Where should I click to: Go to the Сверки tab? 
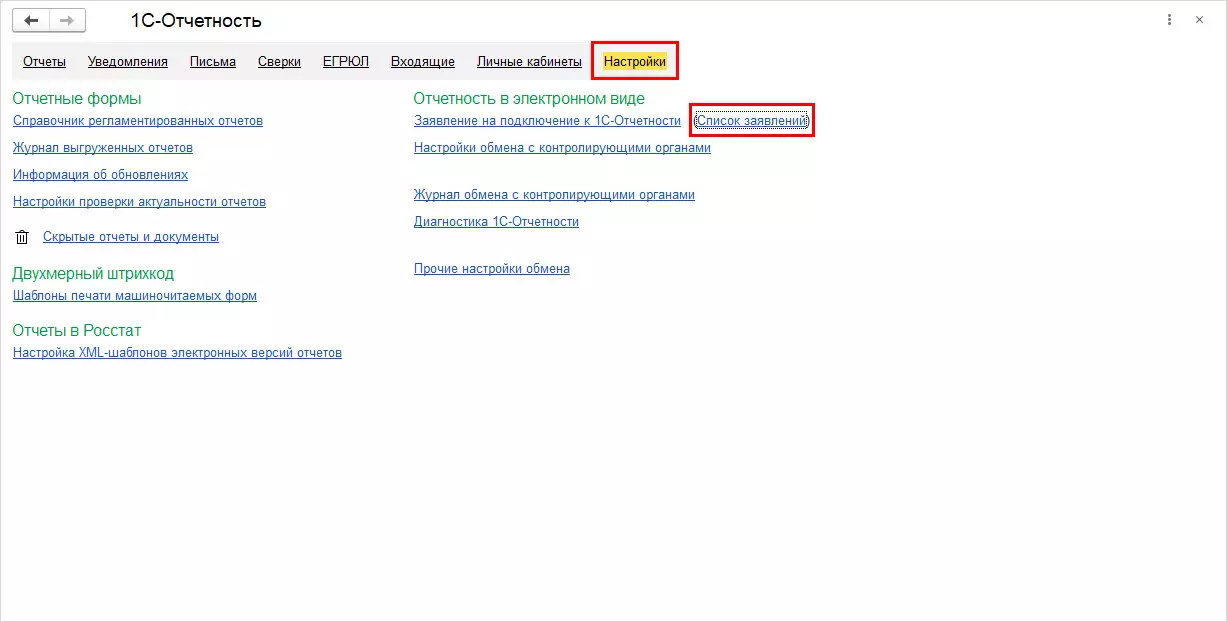pyautogui.click(x=279, y=62)
